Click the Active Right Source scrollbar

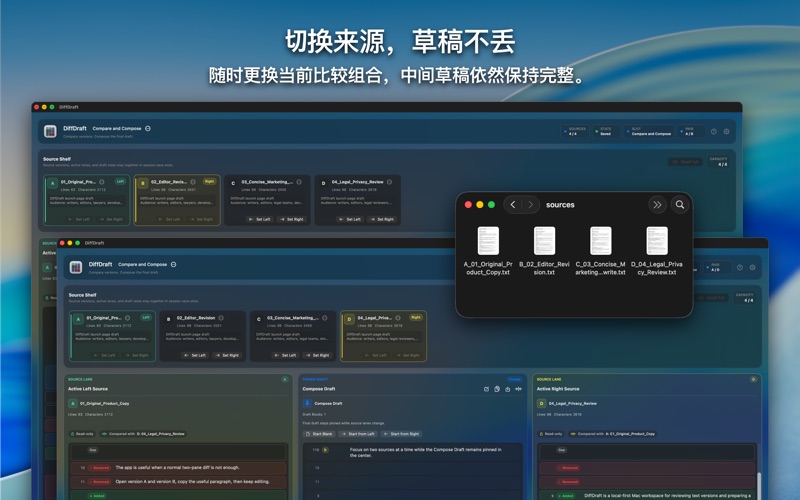coord(759,485)
